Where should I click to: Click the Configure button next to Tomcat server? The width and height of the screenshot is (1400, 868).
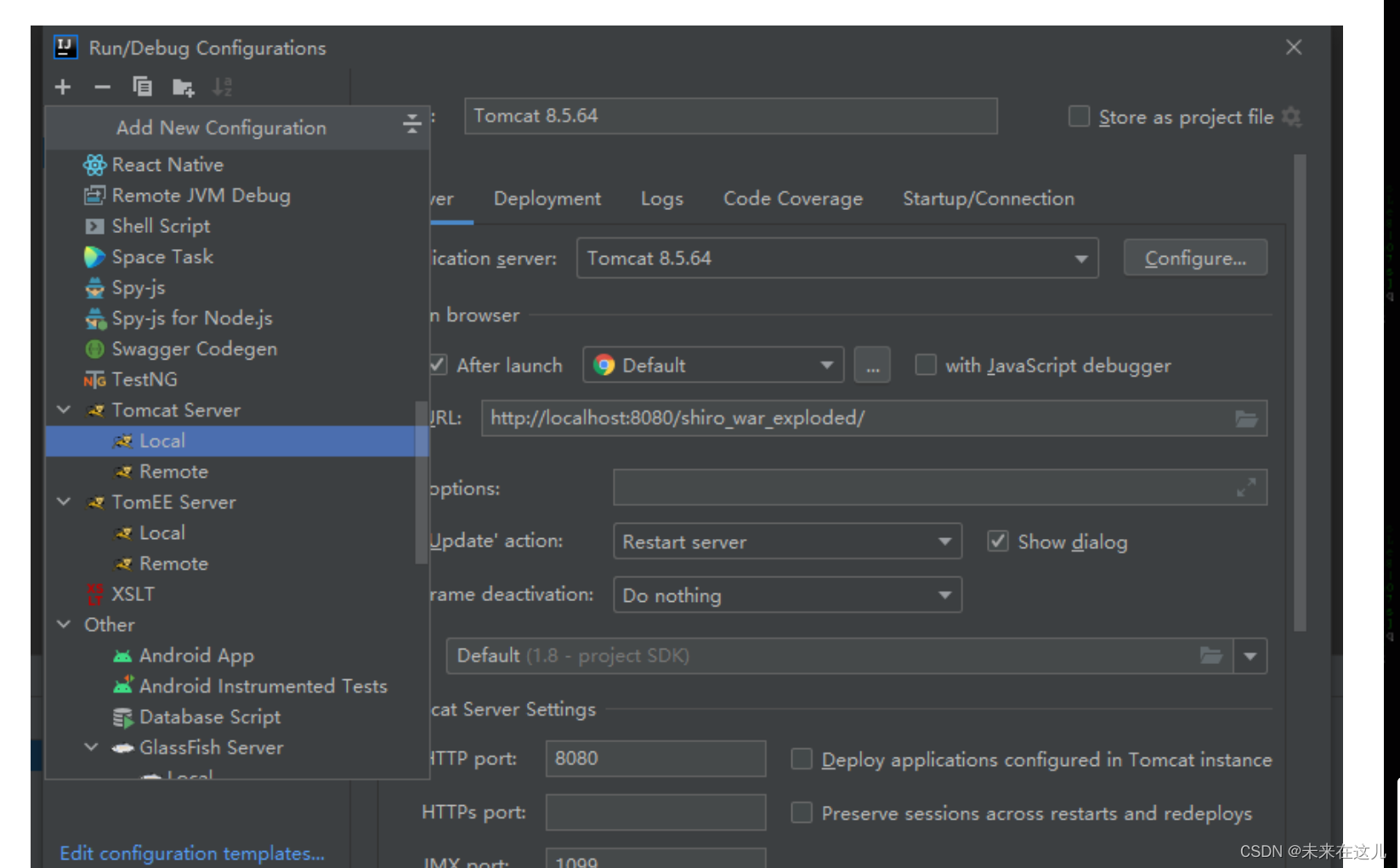pos(1194,258)
